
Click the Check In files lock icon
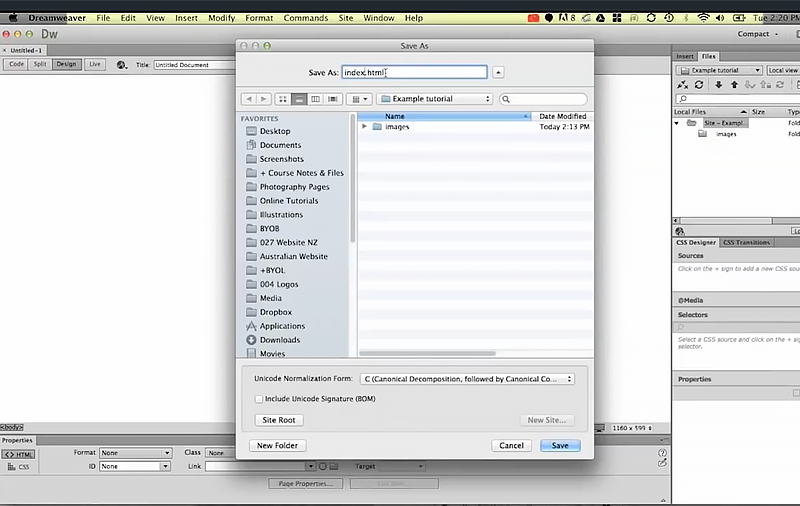(x=765, y=85)
